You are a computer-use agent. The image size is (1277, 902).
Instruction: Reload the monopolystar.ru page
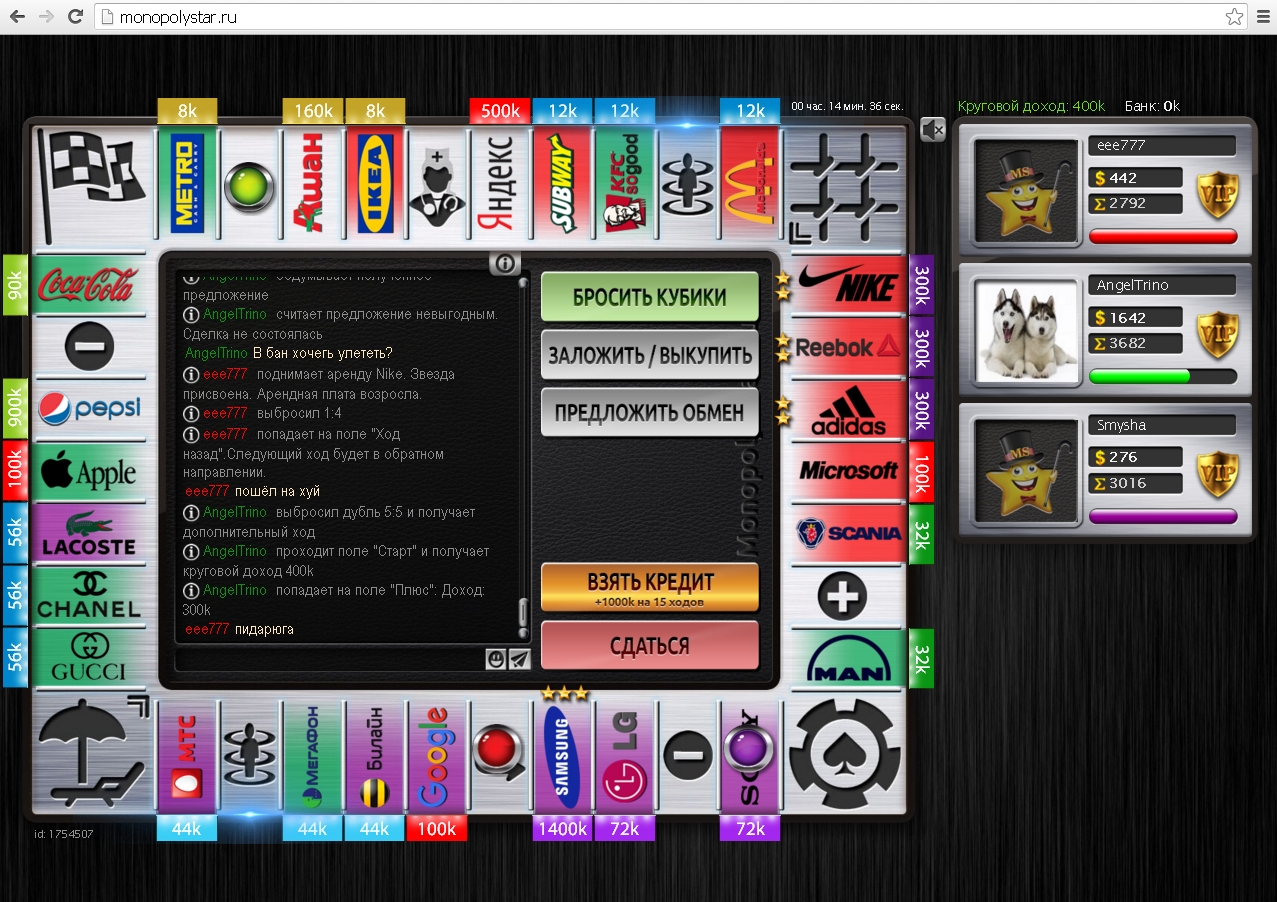(75, 17)
